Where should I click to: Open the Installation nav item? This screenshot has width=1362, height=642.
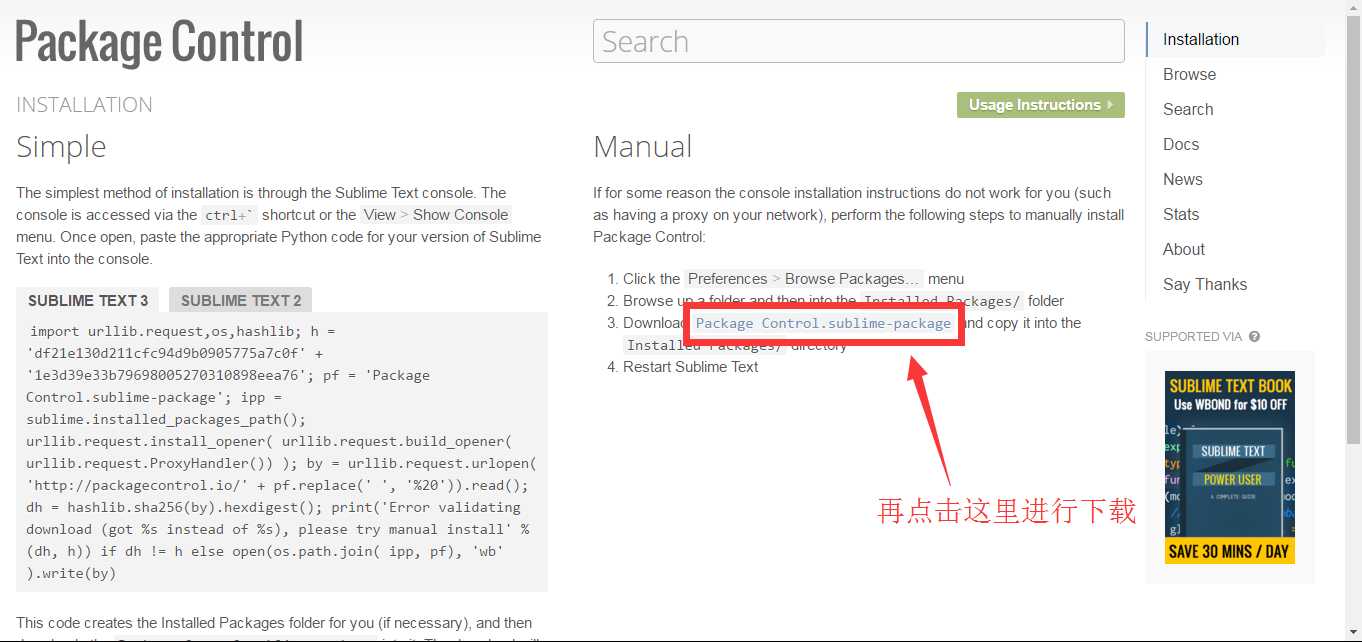click(1201, 40)
